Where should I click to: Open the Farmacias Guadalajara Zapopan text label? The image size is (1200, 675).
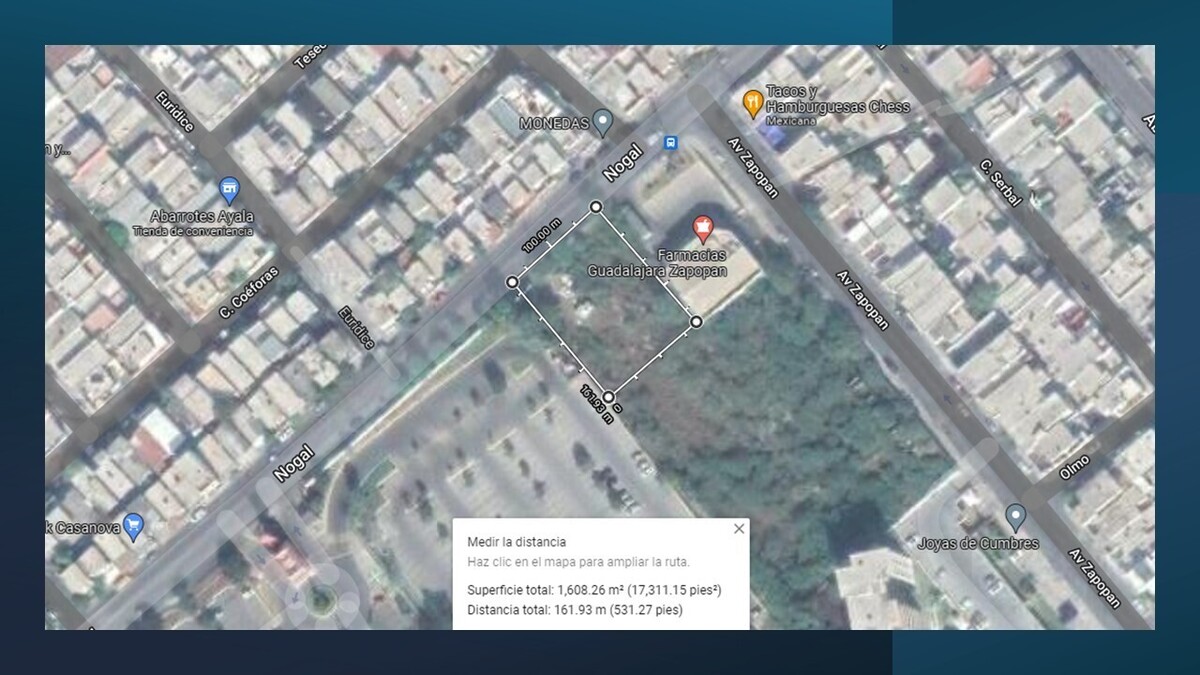(656, 263)
